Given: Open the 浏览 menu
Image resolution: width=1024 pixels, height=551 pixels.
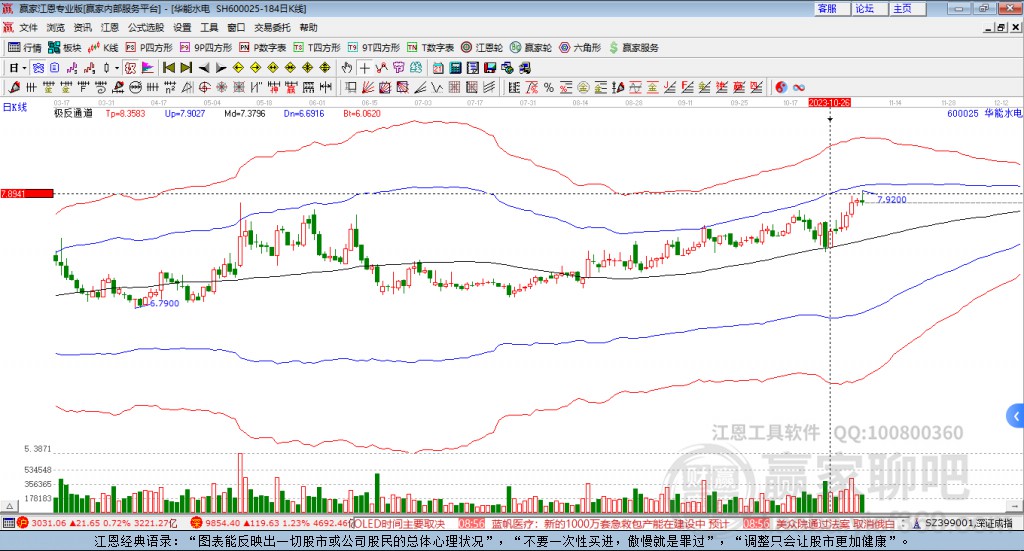Looking at the screenshot, I should click(56, 27).
